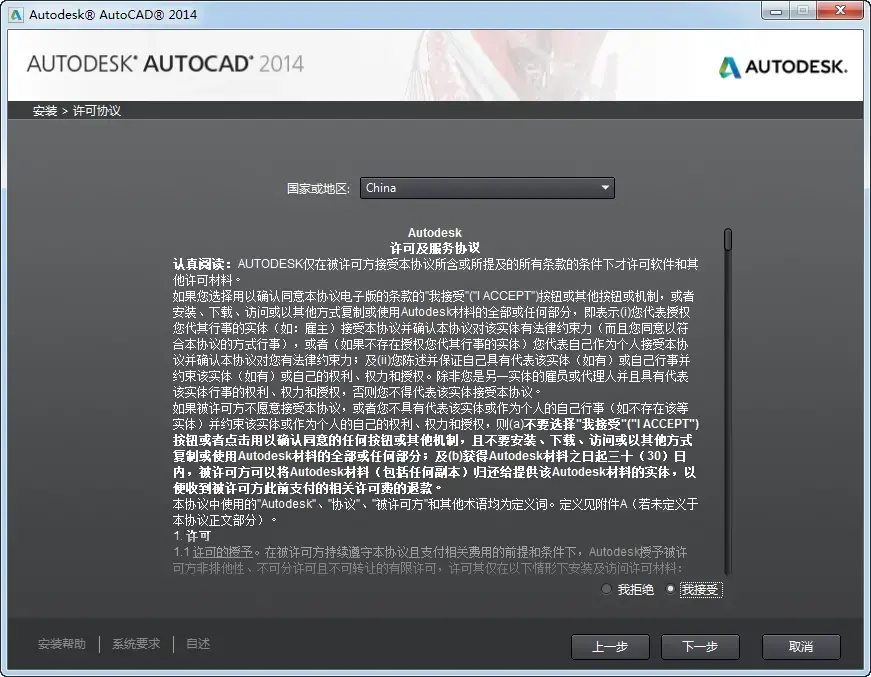Open the 安装帮助 installation help link
Viewport: 871px width, 677px height.
click(62, 644)
